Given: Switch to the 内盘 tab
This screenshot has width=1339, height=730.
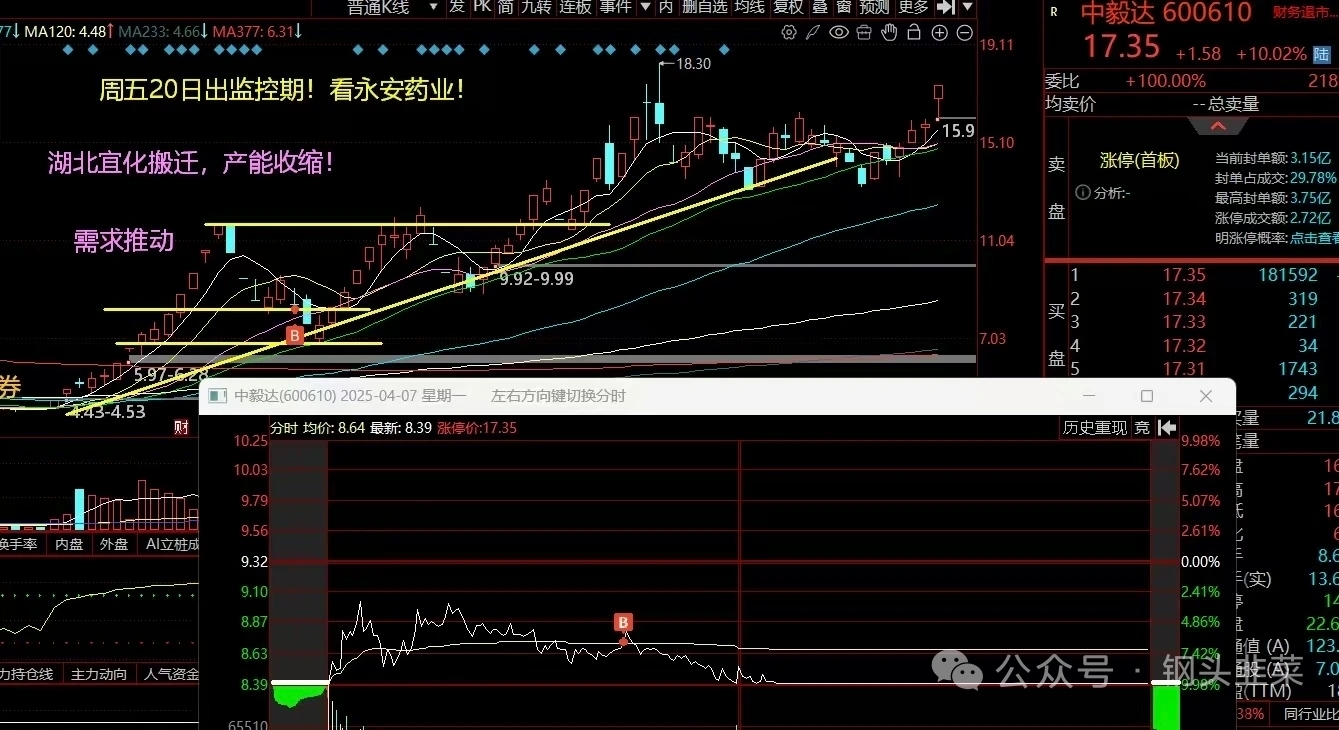Looking at the screenshot, I should pos(69,545).
